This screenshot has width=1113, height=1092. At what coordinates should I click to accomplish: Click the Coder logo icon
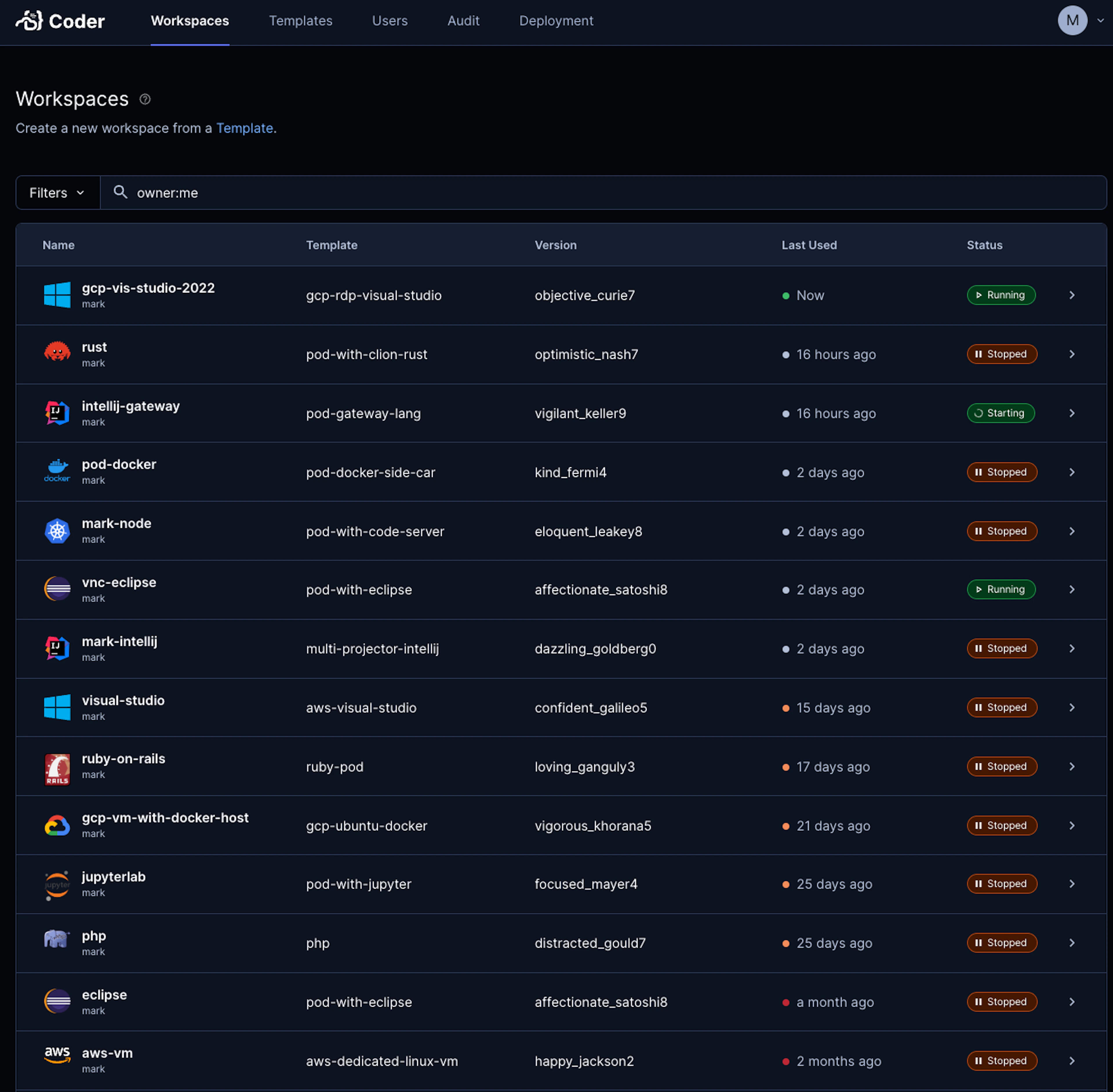point(29,21)
